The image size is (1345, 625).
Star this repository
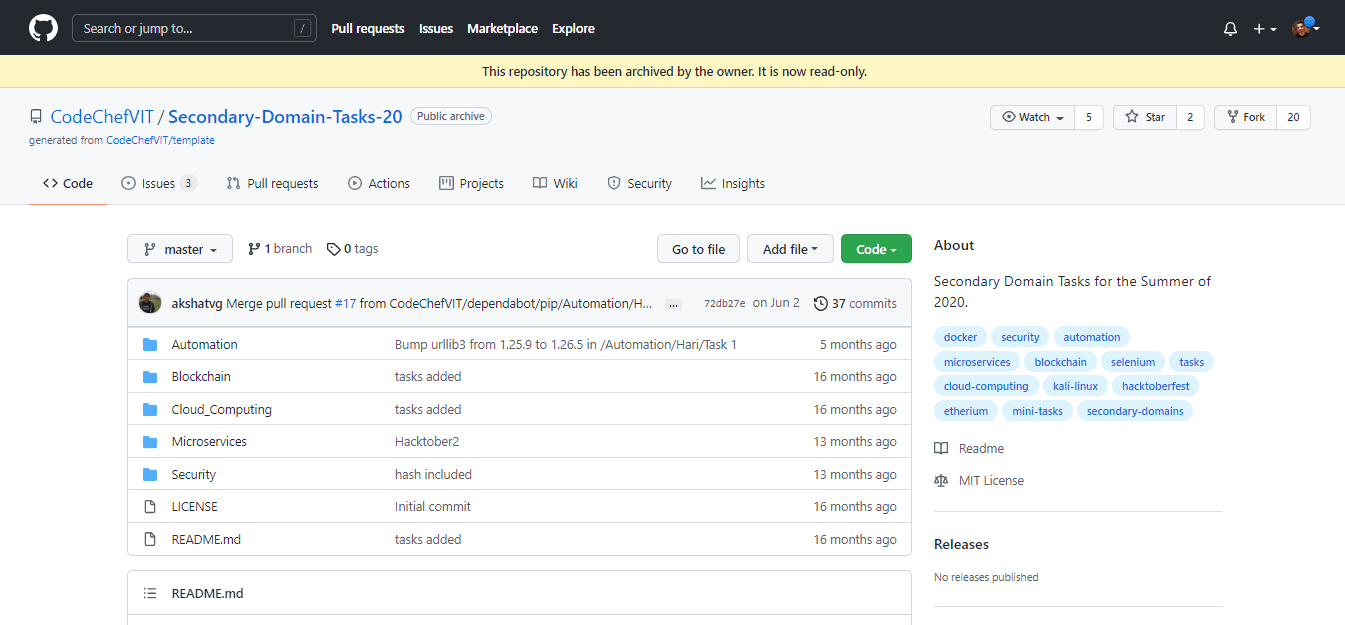click(x=1145, y=117)
